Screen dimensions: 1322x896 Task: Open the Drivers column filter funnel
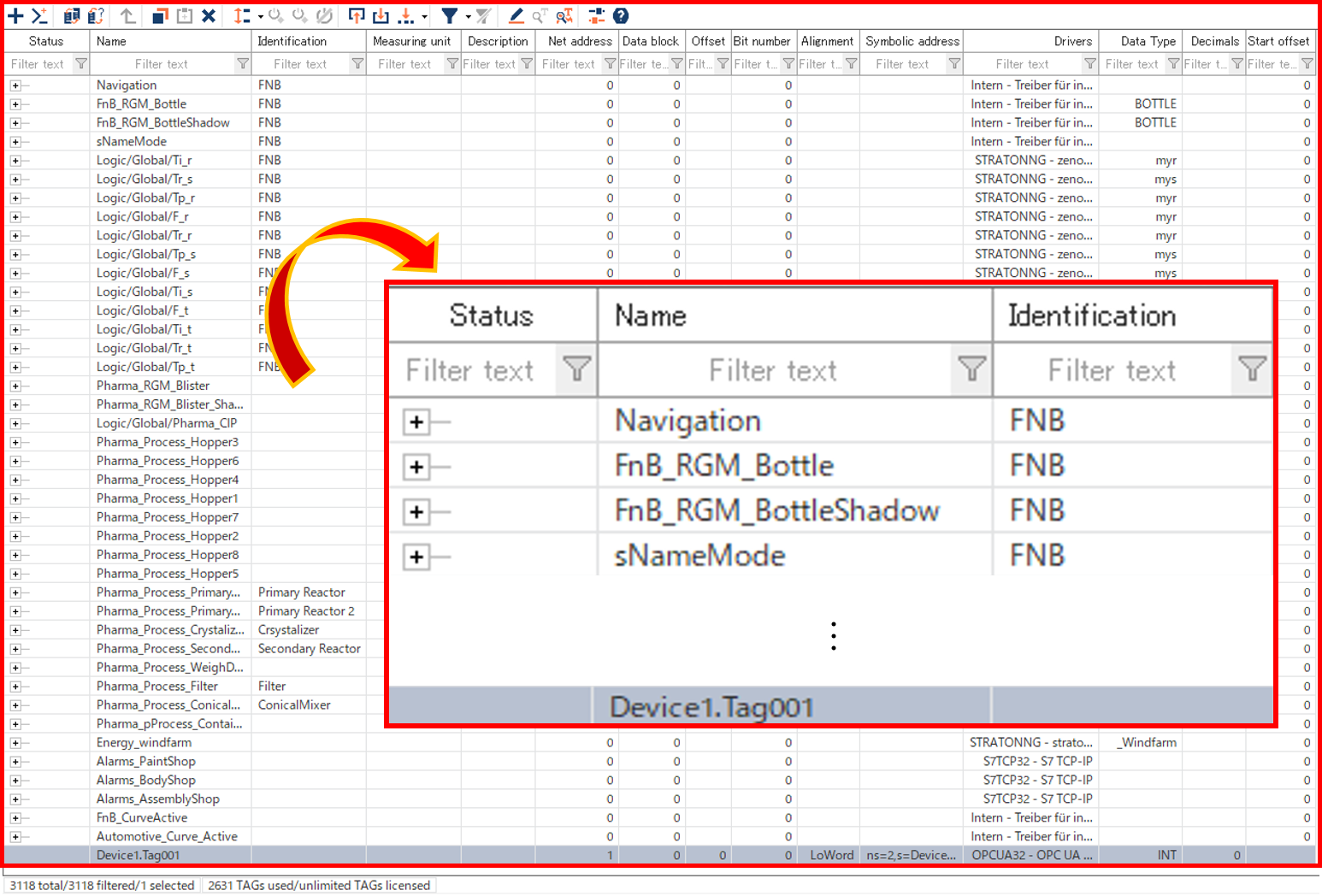pyautogui.click(x=1089, y=64)
